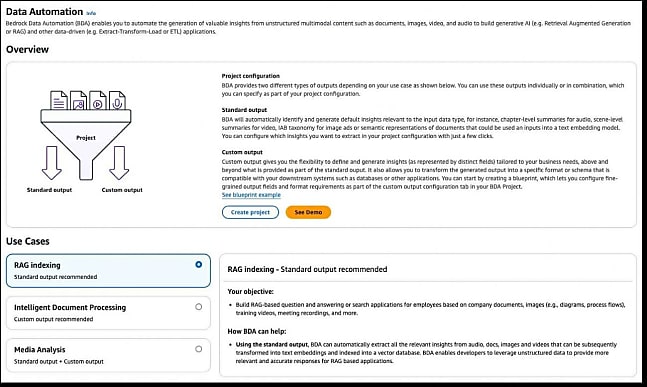Select the RAG indexing radio button
The height and width of the screenshot is (387, 647).
click(x=198, y=264)
